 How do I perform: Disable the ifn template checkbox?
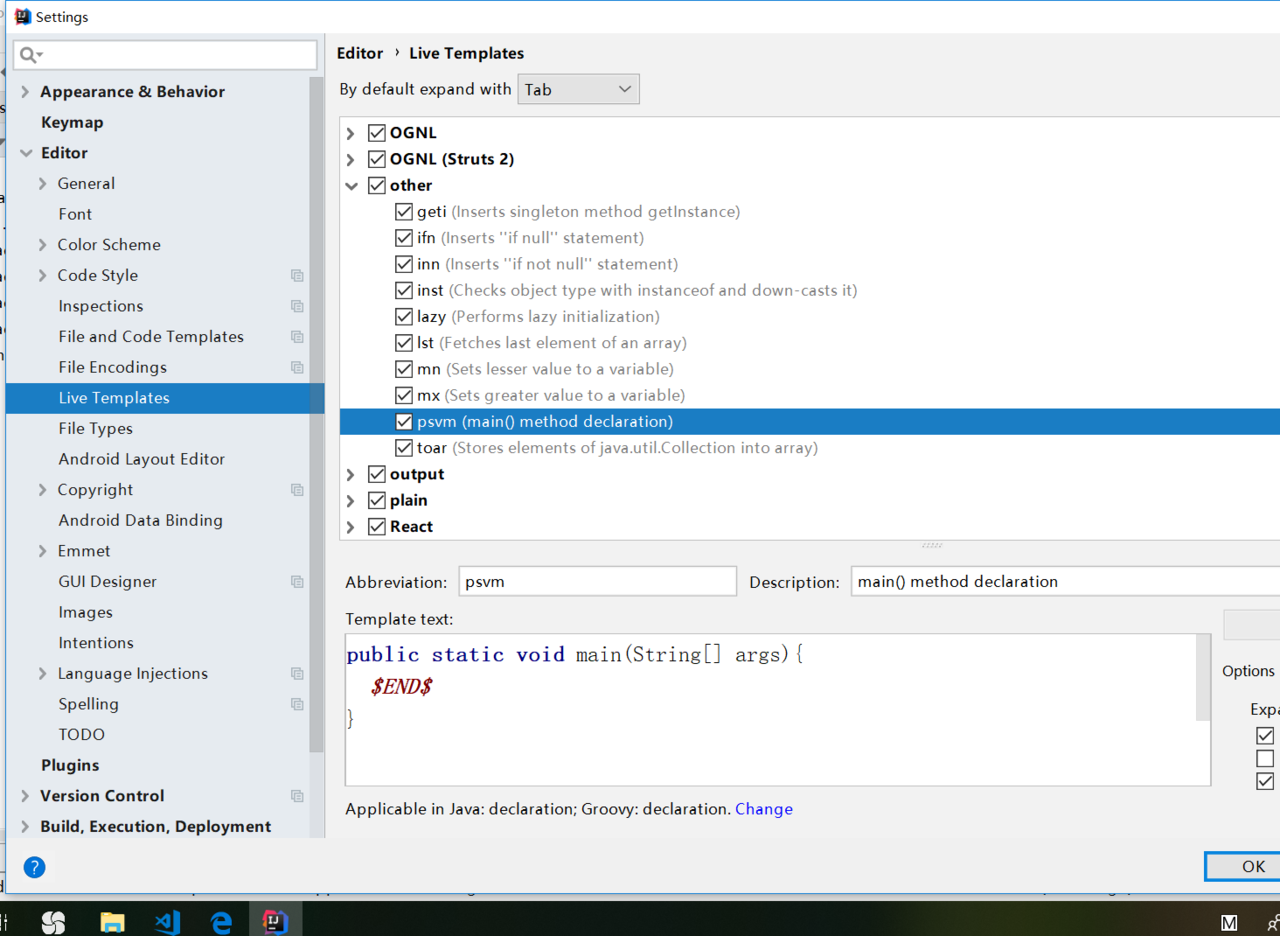404,238
